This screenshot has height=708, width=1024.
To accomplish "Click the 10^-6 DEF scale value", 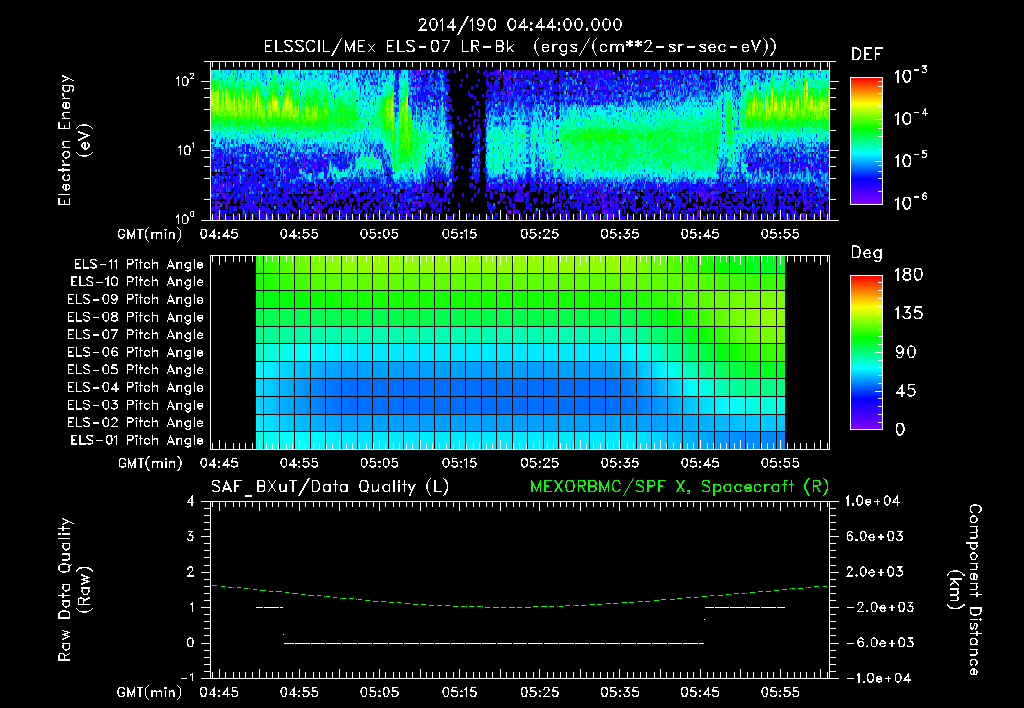I will pos(910,202).
